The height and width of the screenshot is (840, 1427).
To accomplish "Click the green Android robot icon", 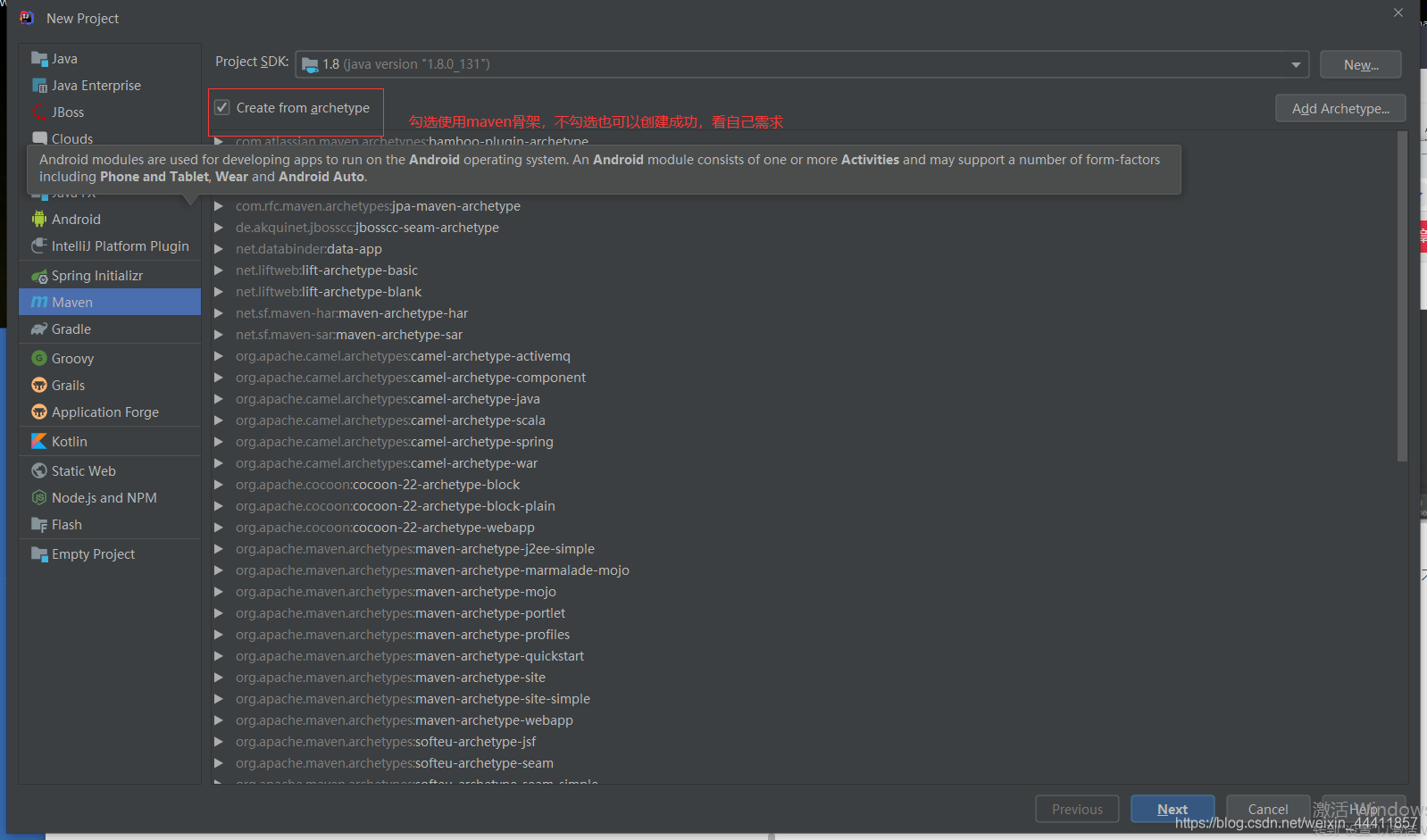I will point(39,220).
